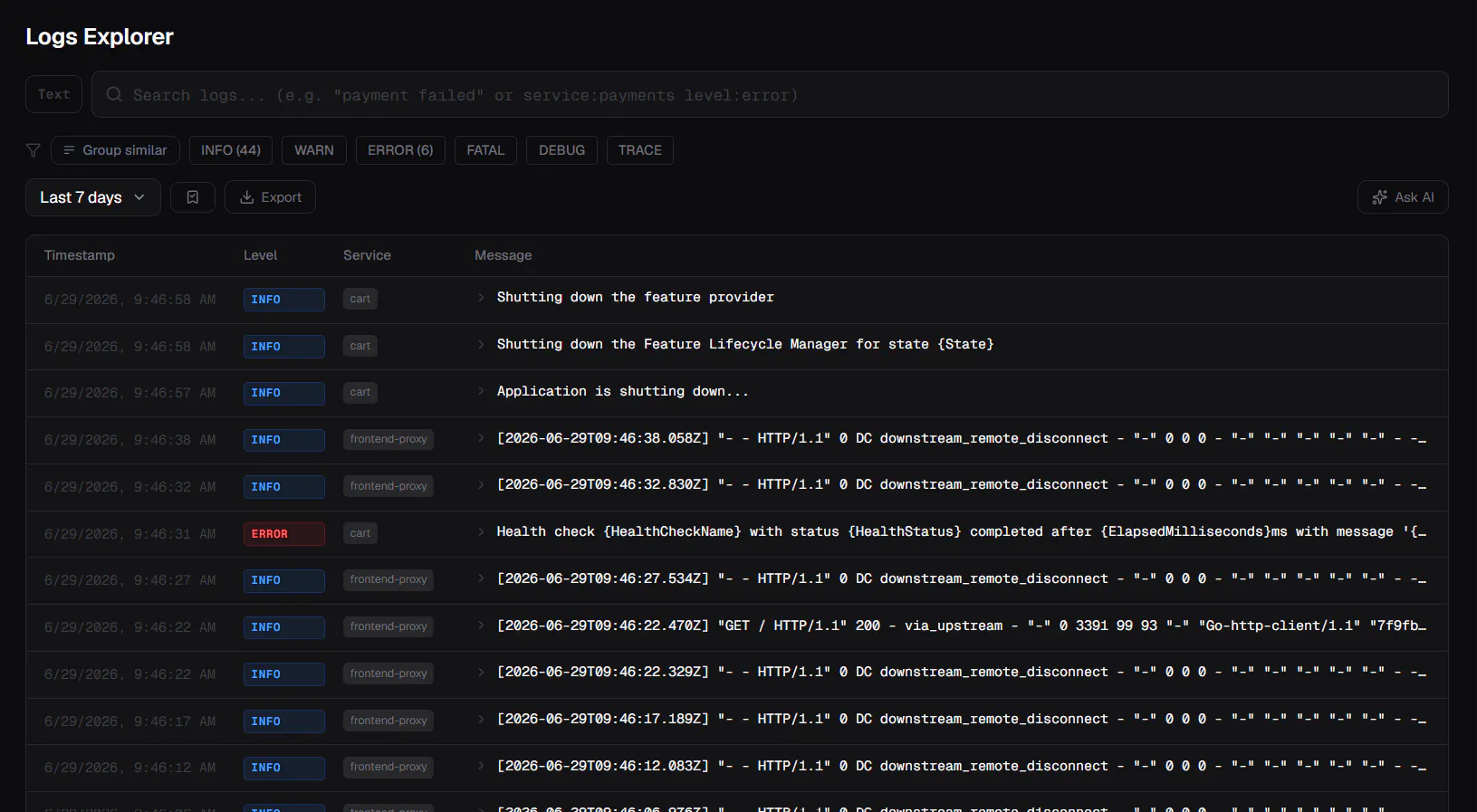Click Group similar lines icon
1477x812 pixels.
[x=69, y=150]
